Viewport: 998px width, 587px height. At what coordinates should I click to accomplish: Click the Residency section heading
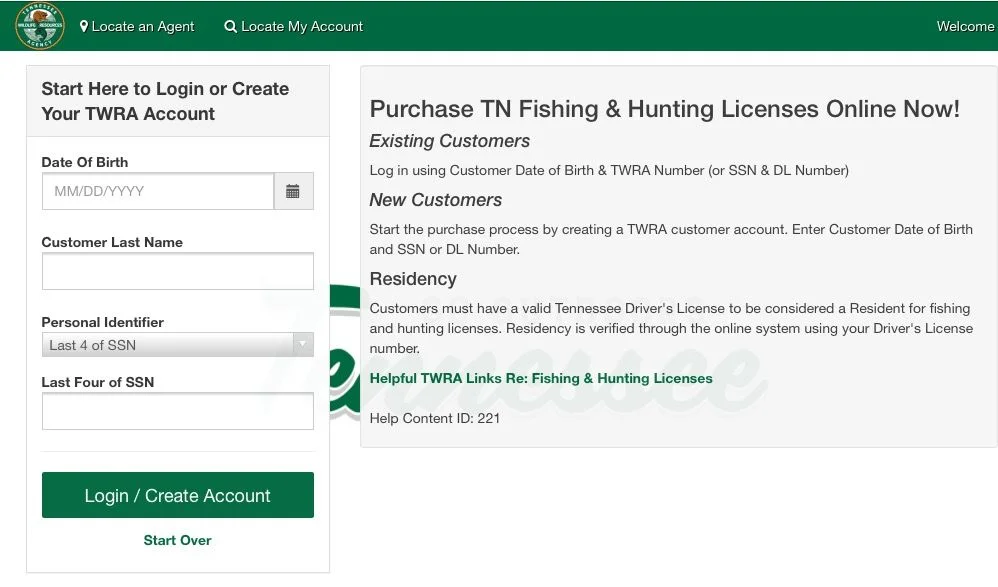tap(413, 279)
